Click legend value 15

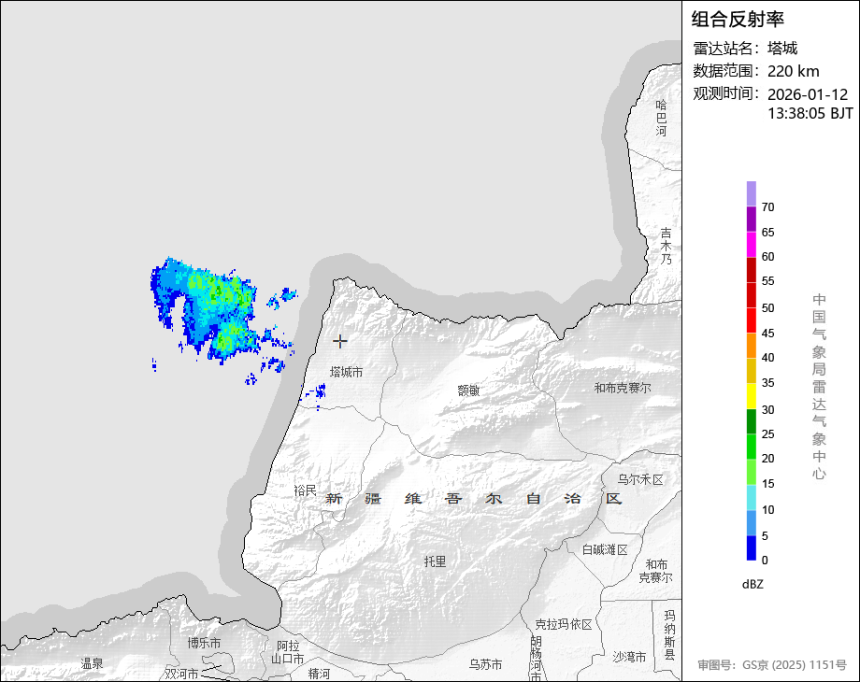coord(768,484)
